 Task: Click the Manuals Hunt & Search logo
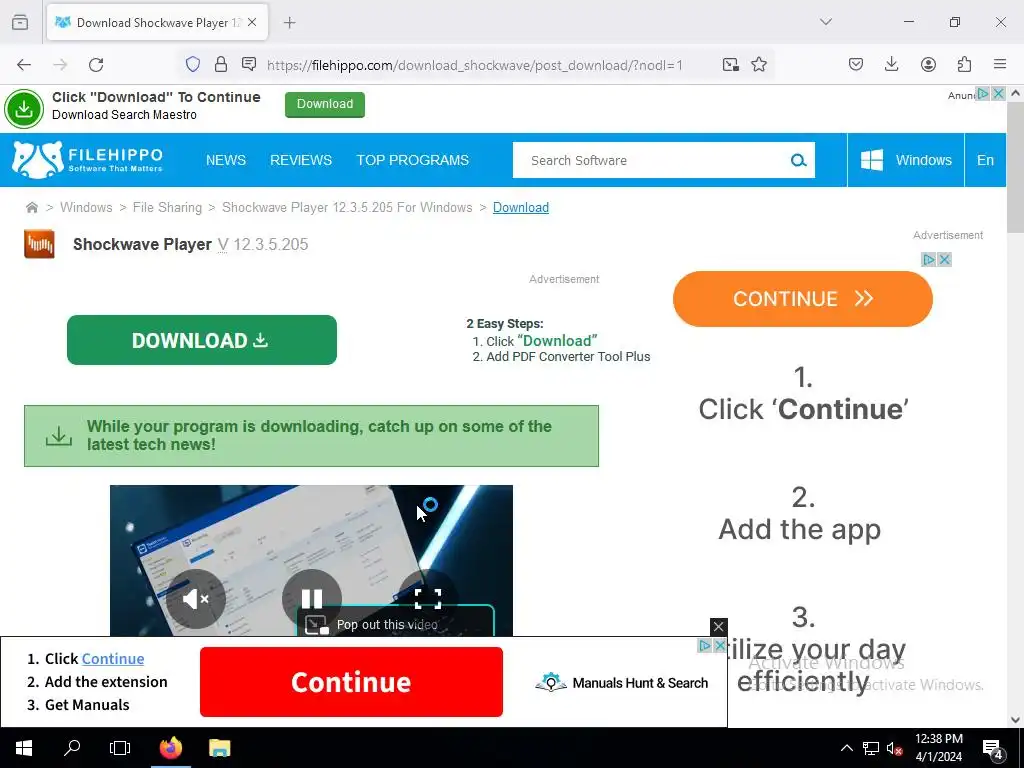coord(621,682)
